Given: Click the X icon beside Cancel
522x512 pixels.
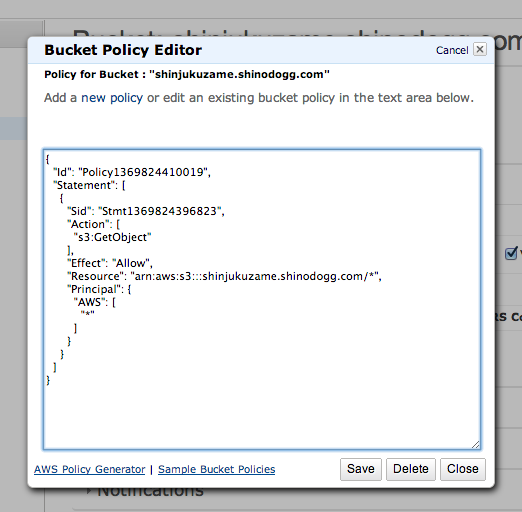Looking at the screenshot, I should [480, 50].
